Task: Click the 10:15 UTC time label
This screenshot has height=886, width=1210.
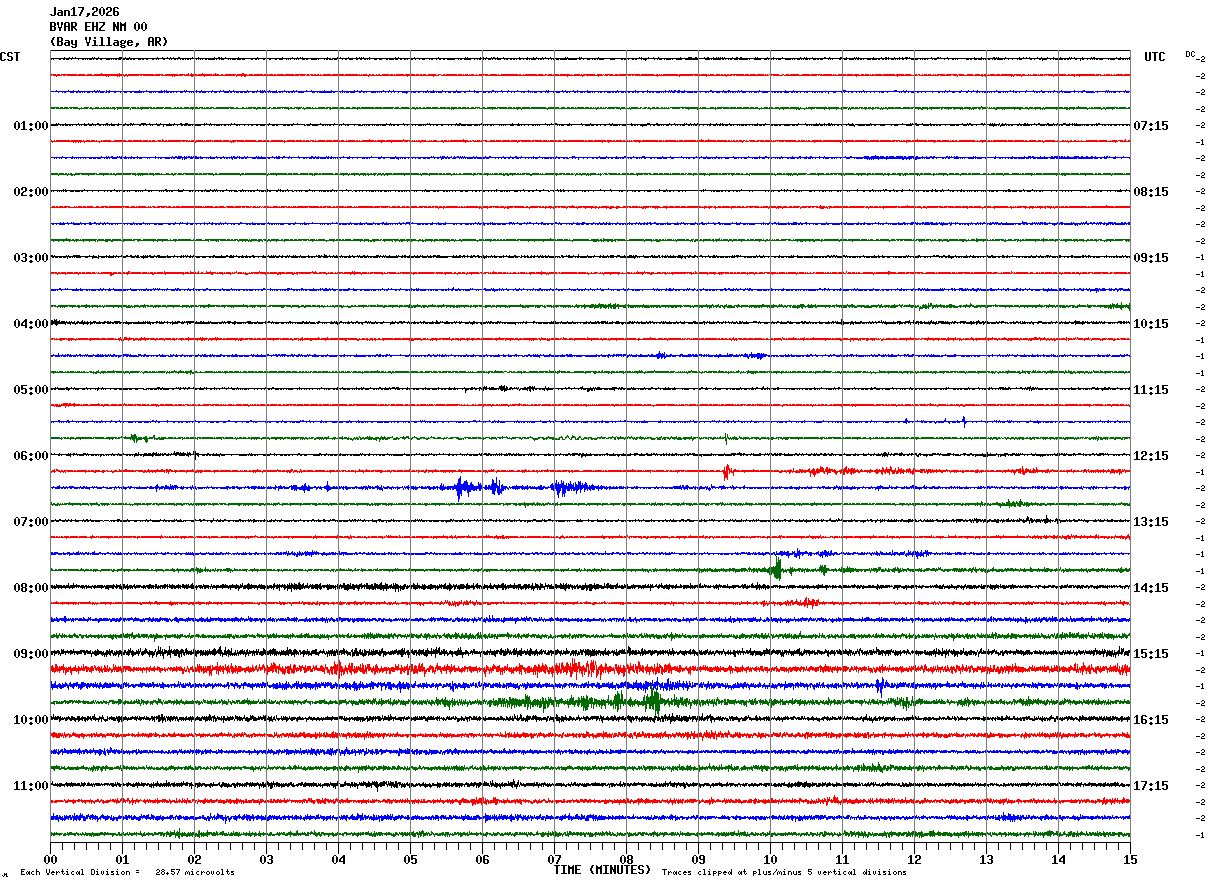Action: click(1151, 324)
